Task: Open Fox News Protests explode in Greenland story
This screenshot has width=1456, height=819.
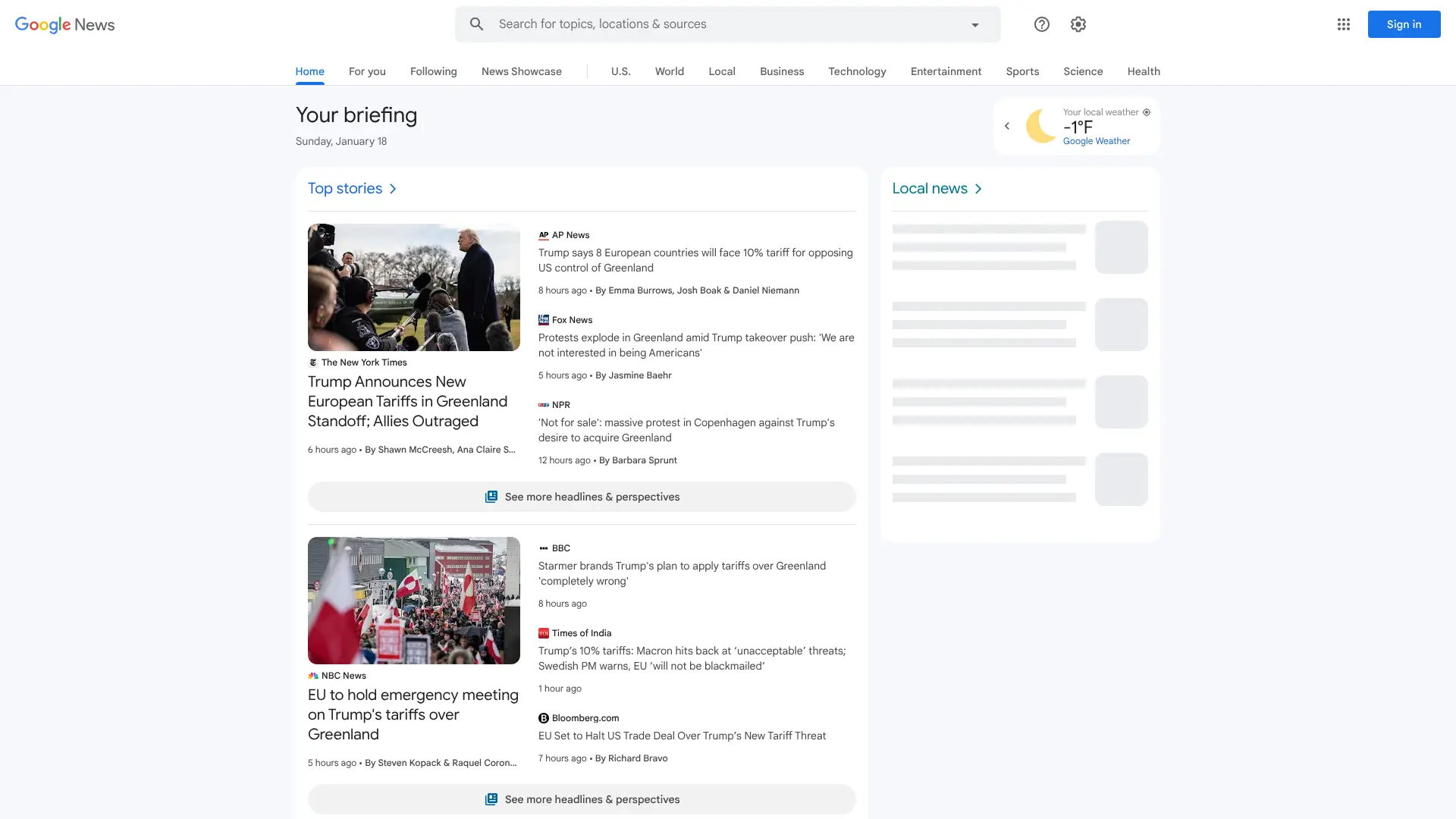Action: coord(696,345)
